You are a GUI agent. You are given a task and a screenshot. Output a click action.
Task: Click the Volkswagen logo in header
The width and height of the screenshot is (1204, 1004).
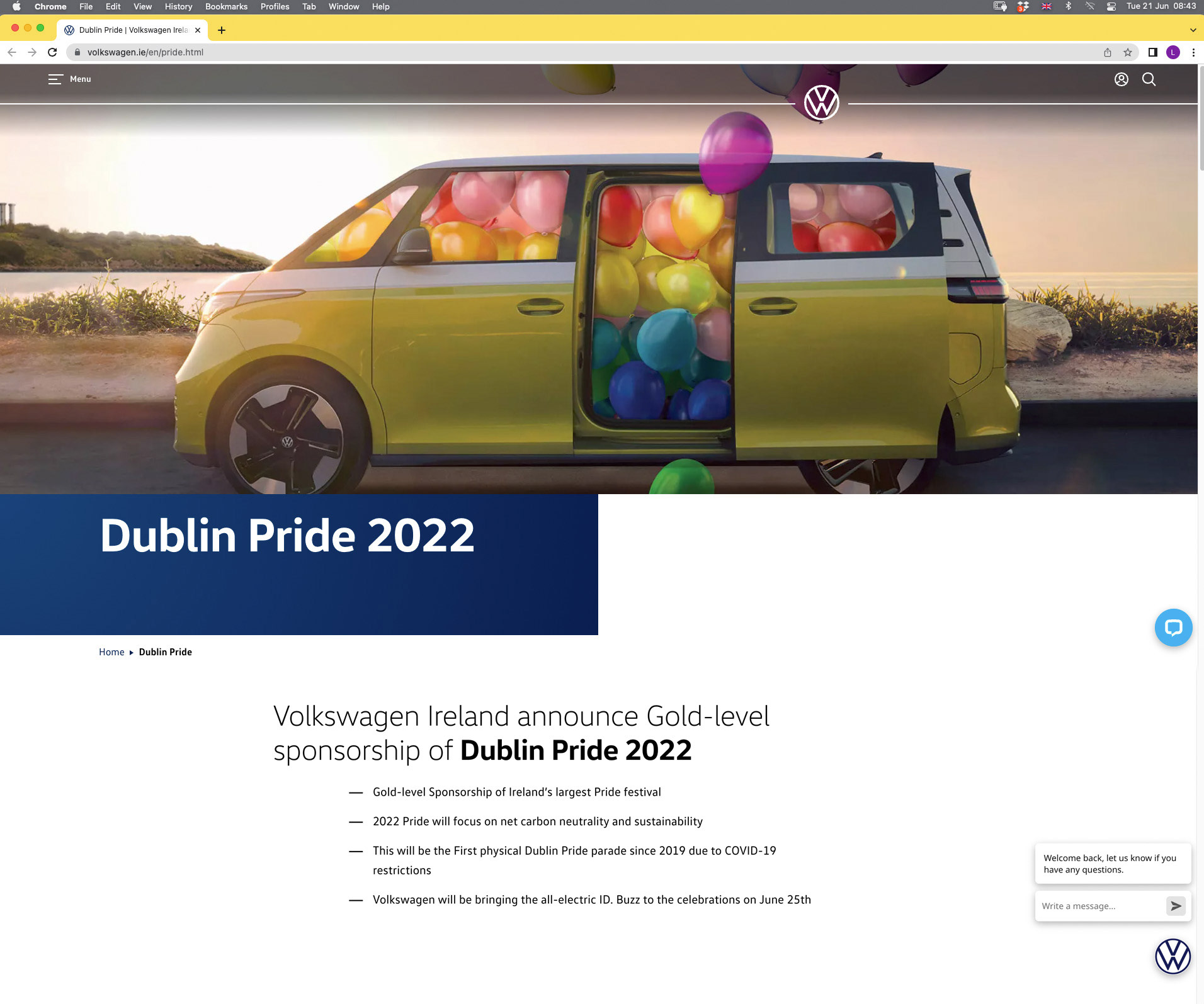(x=821, y=103)
